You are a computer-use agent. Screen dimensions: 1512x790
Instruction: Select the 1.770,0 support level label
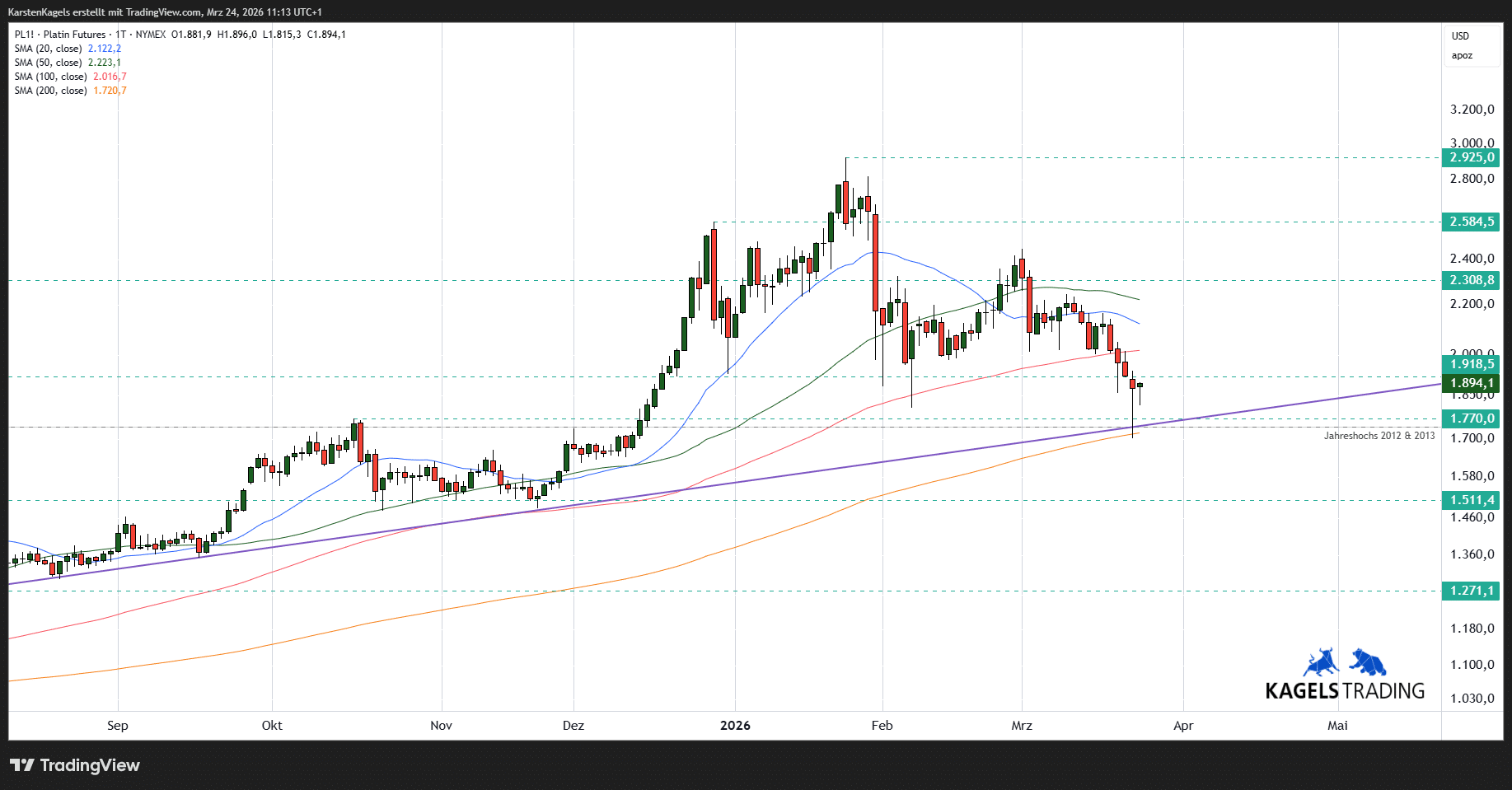(1472, 418)
